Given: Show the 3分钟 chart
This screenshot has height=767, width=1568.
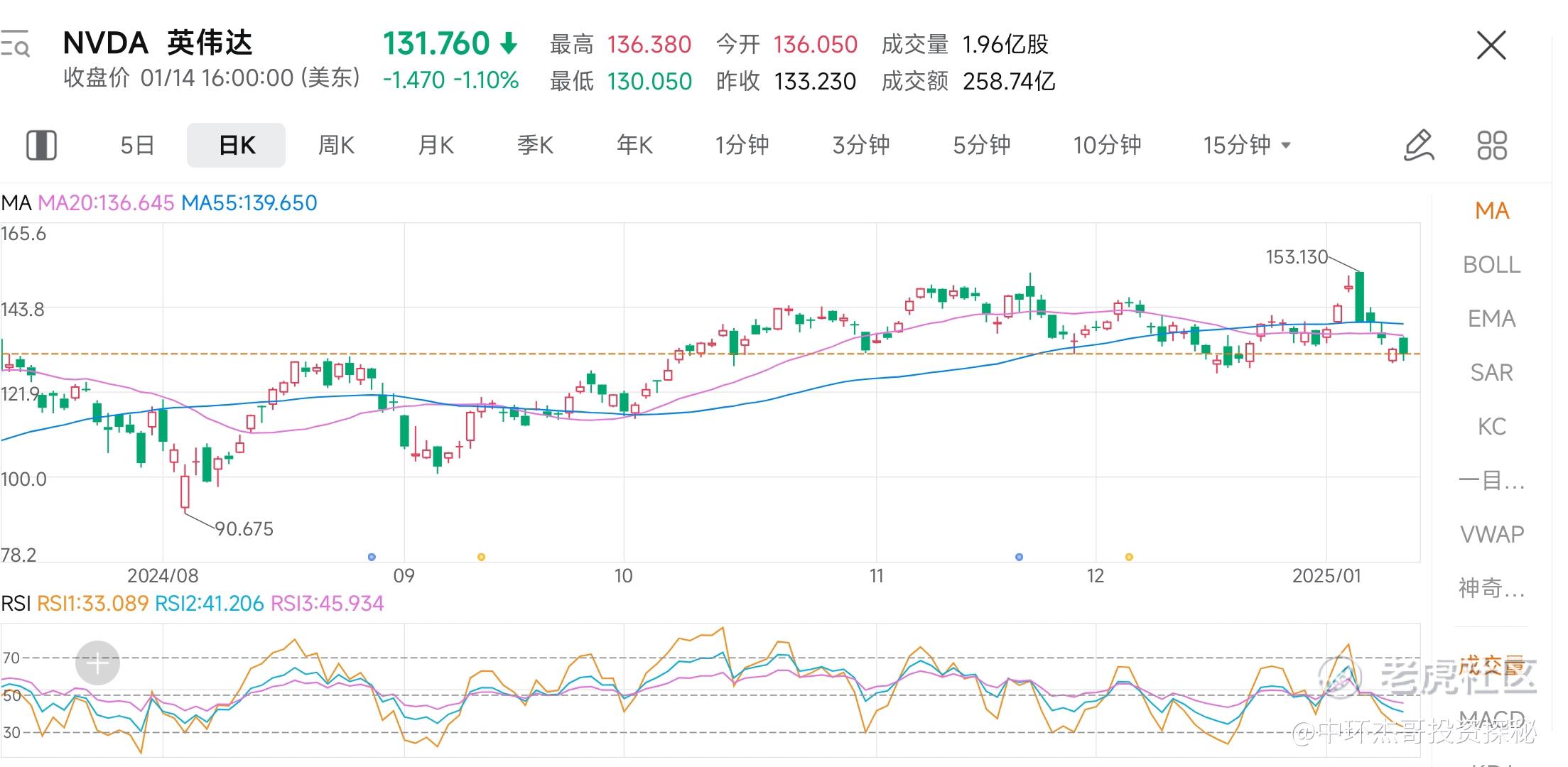Looking at the screenshot, I should pos(861,146).
